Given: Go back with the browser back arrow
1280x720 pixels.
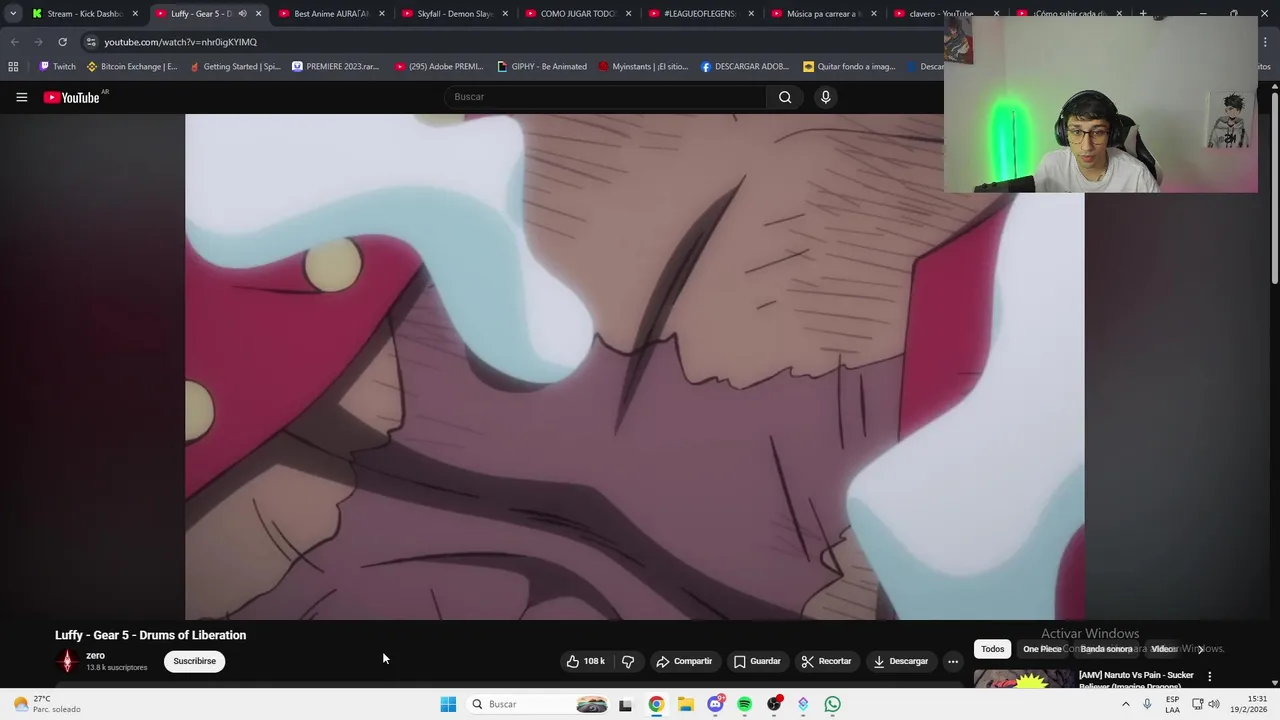Looking at the screenshot, I should pyautogui.click(x=14, y=42).
